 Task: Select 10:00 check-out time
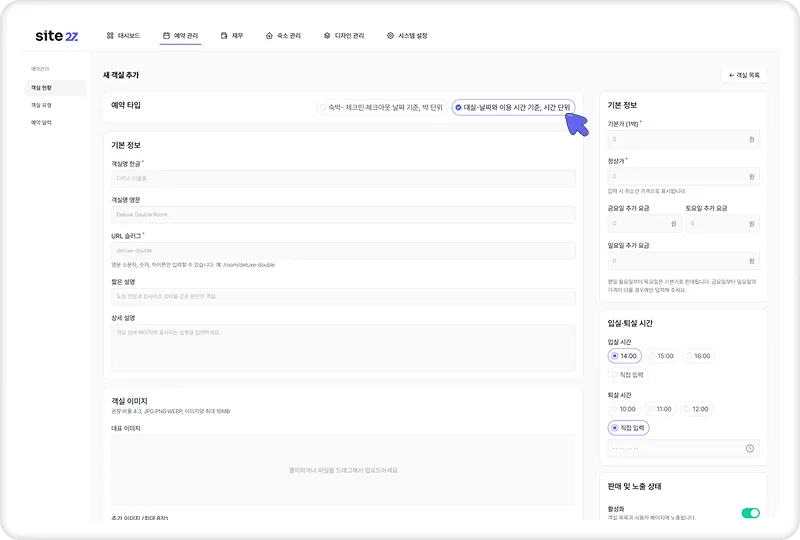coord(623,409)
